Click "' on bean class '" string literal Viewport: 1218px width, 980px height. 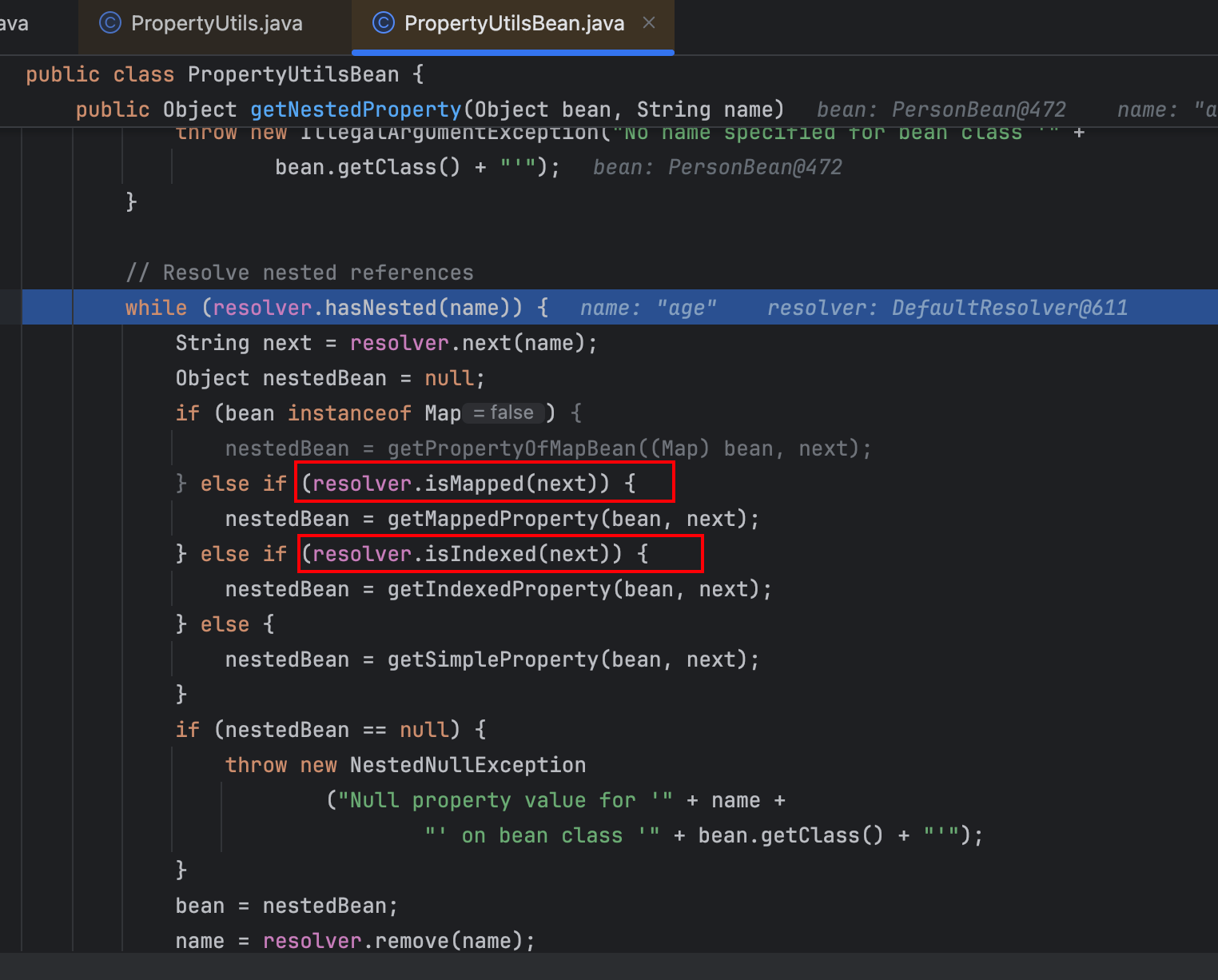point(543,835)
